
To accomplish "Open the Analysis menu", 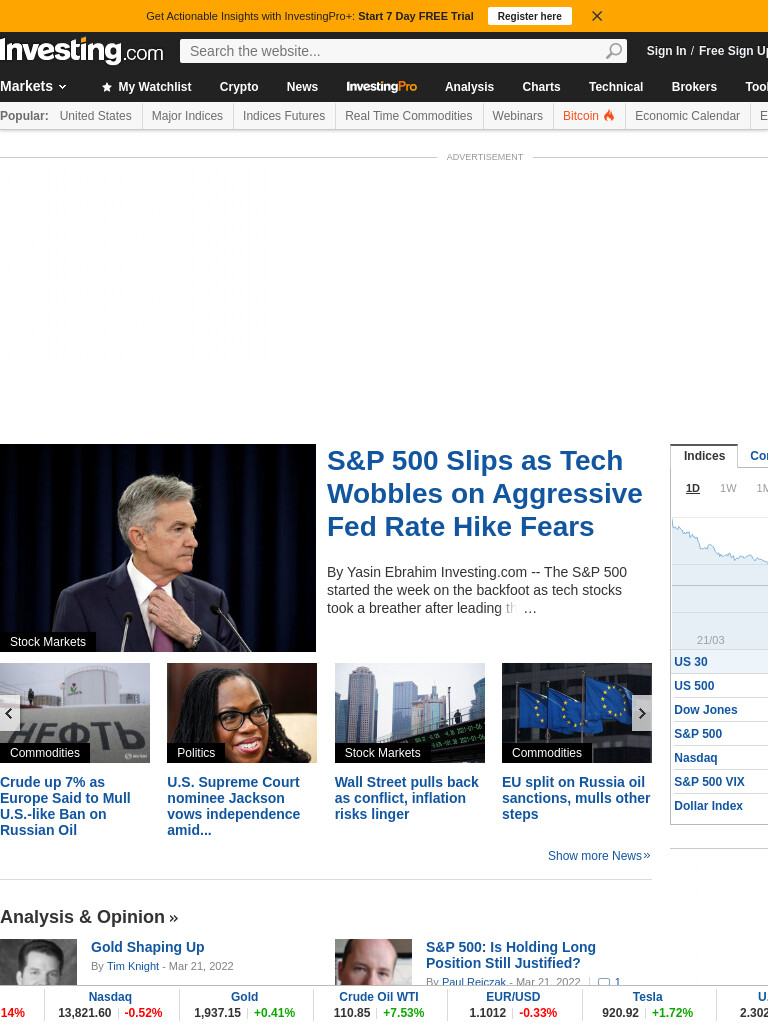I will 470,87.
